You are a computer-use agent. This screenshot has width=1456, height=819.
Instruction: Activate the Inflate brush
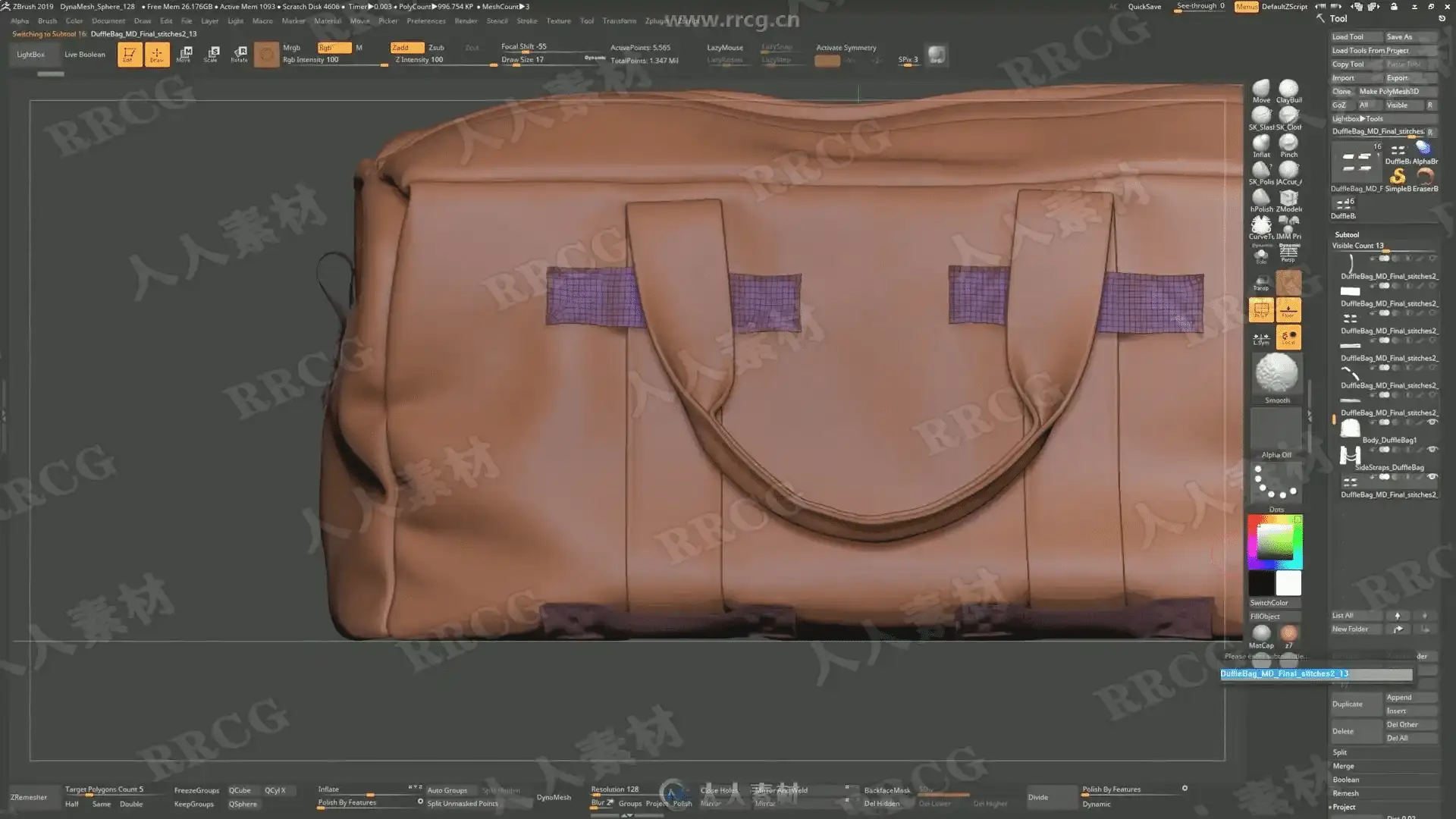(x=1261, y=144)
